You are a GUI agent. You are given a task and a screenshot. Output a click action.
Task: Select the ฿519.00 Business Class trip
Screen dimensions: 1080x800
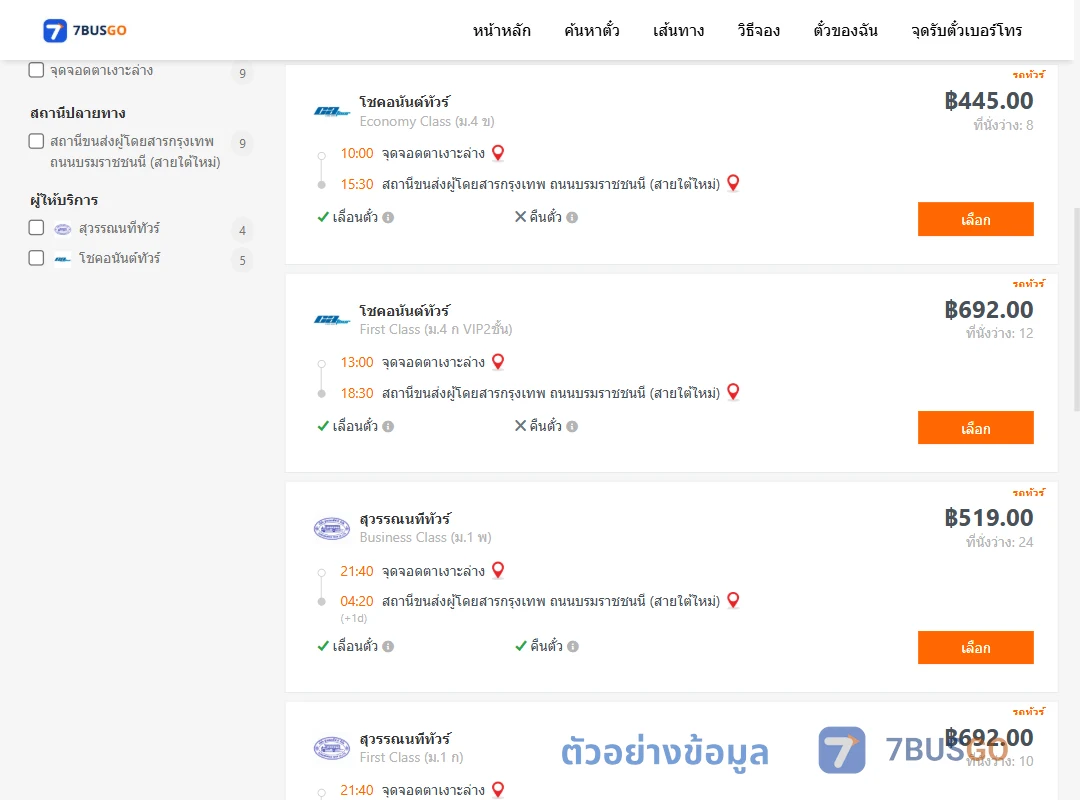click(975, 648)
